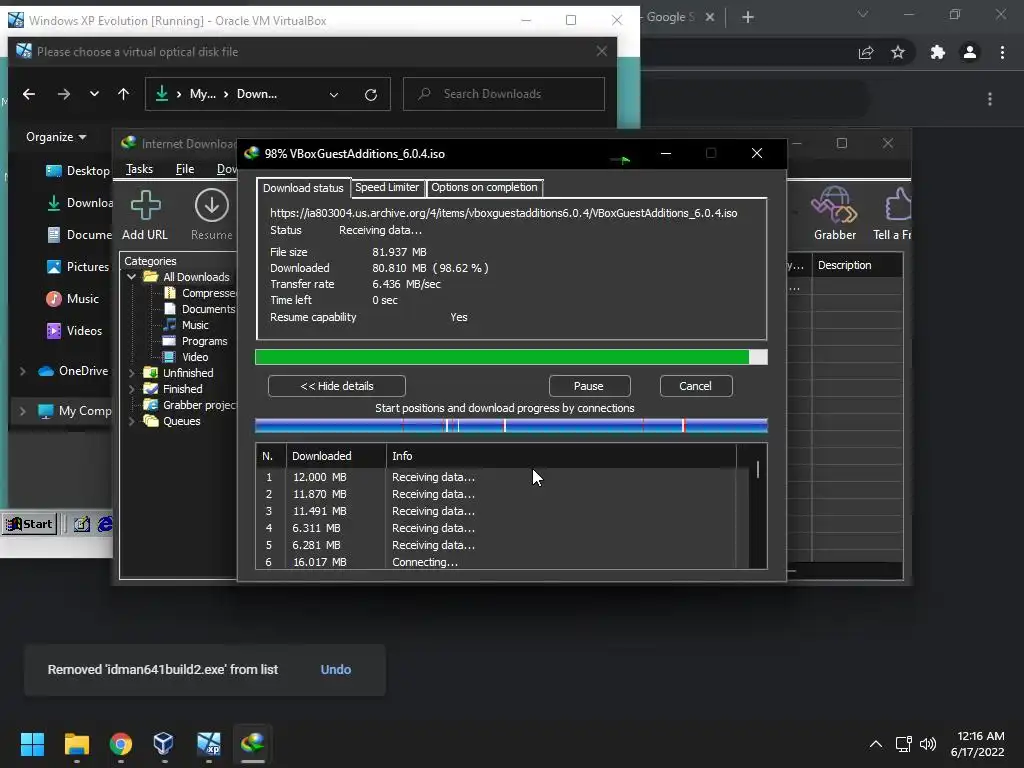This screenshot has width=1024, height=768.
Task: Click Internet Download Manager taskbar icon
Action: (x=252, y=743)
